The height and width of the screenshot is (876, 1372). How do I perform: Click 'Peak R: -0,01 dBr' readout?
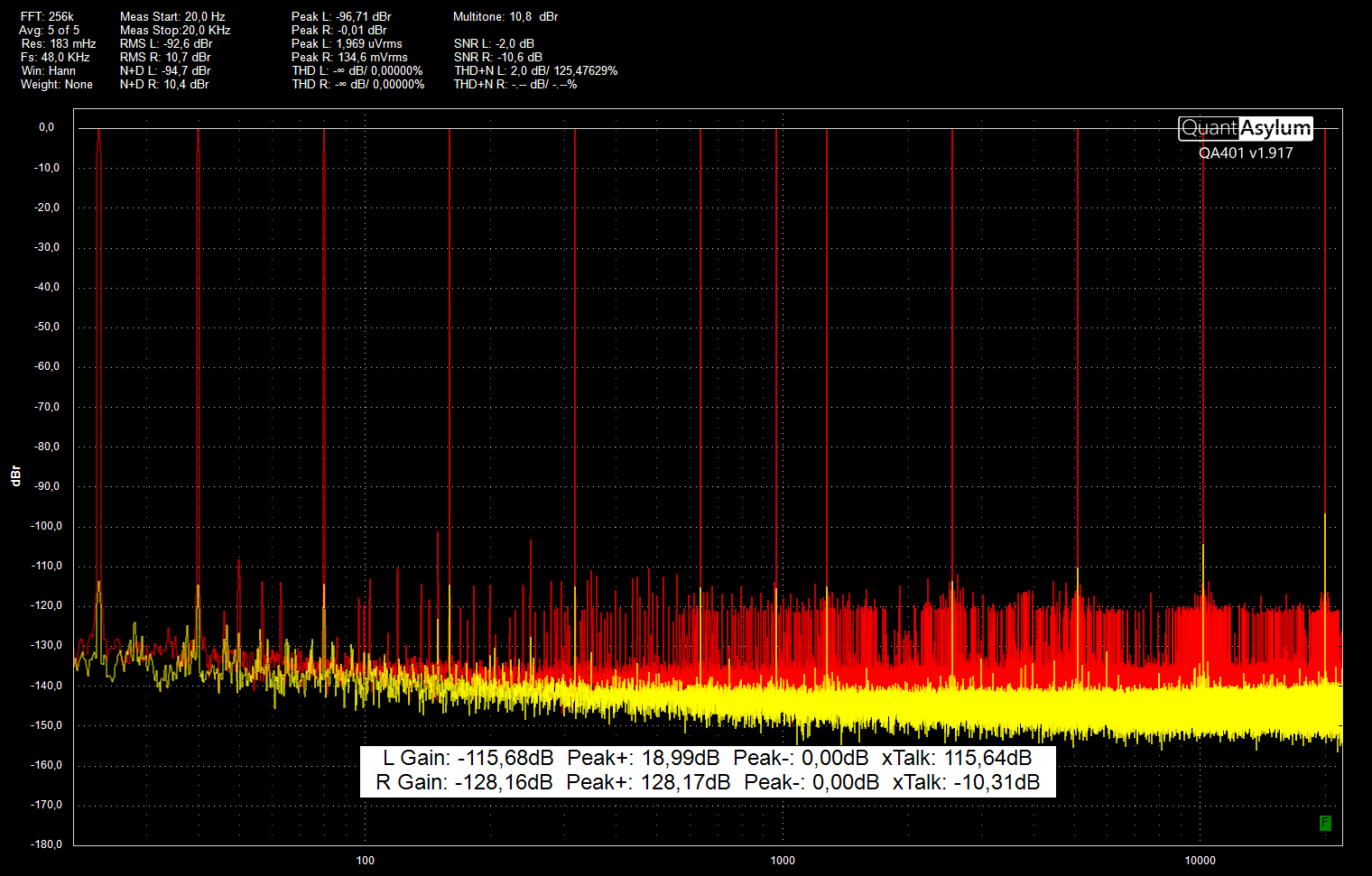point(338,30)
